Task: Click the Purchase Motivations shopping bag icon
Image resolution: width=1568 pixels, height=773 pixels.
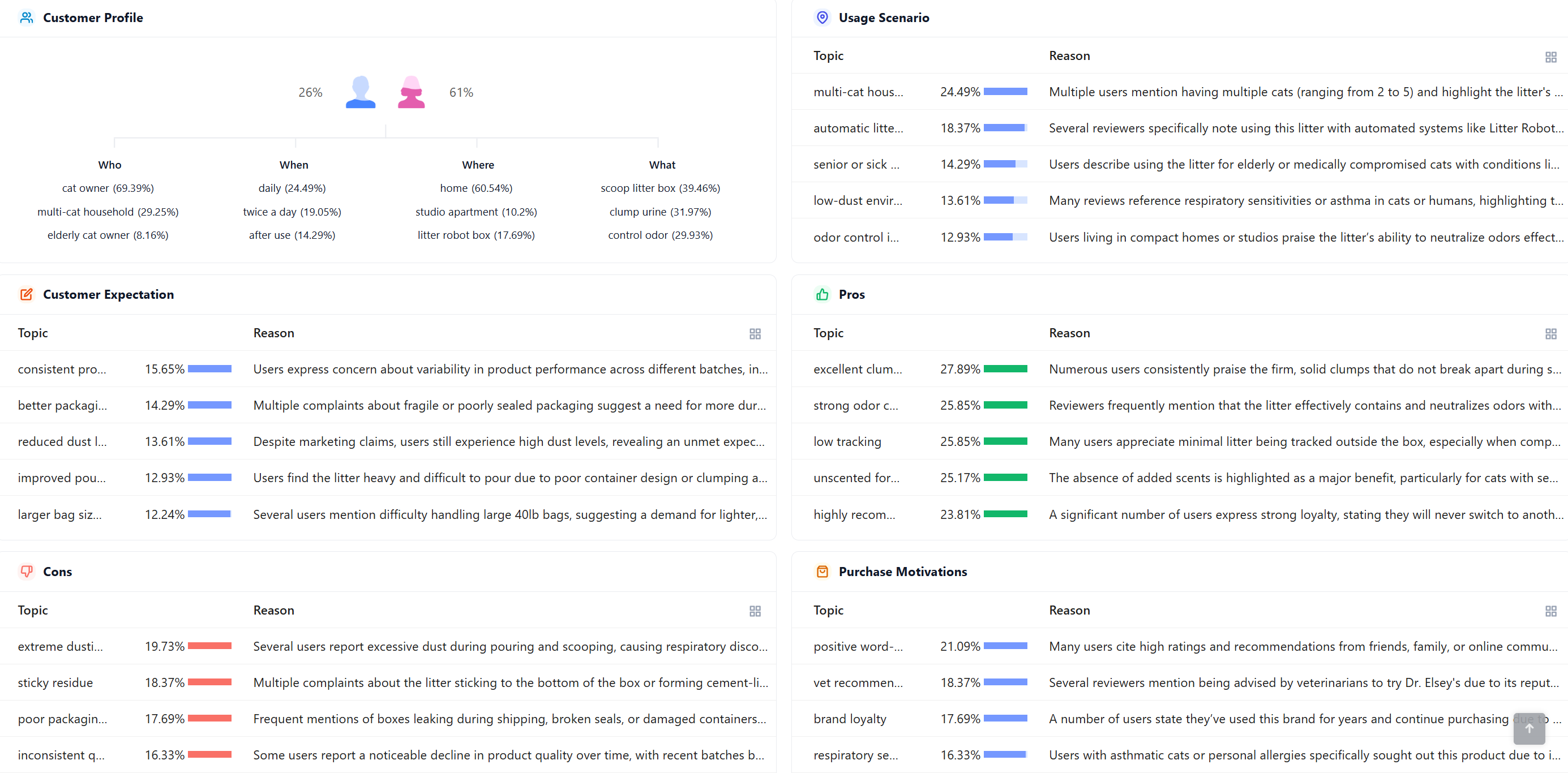Action: coord(822,572)
